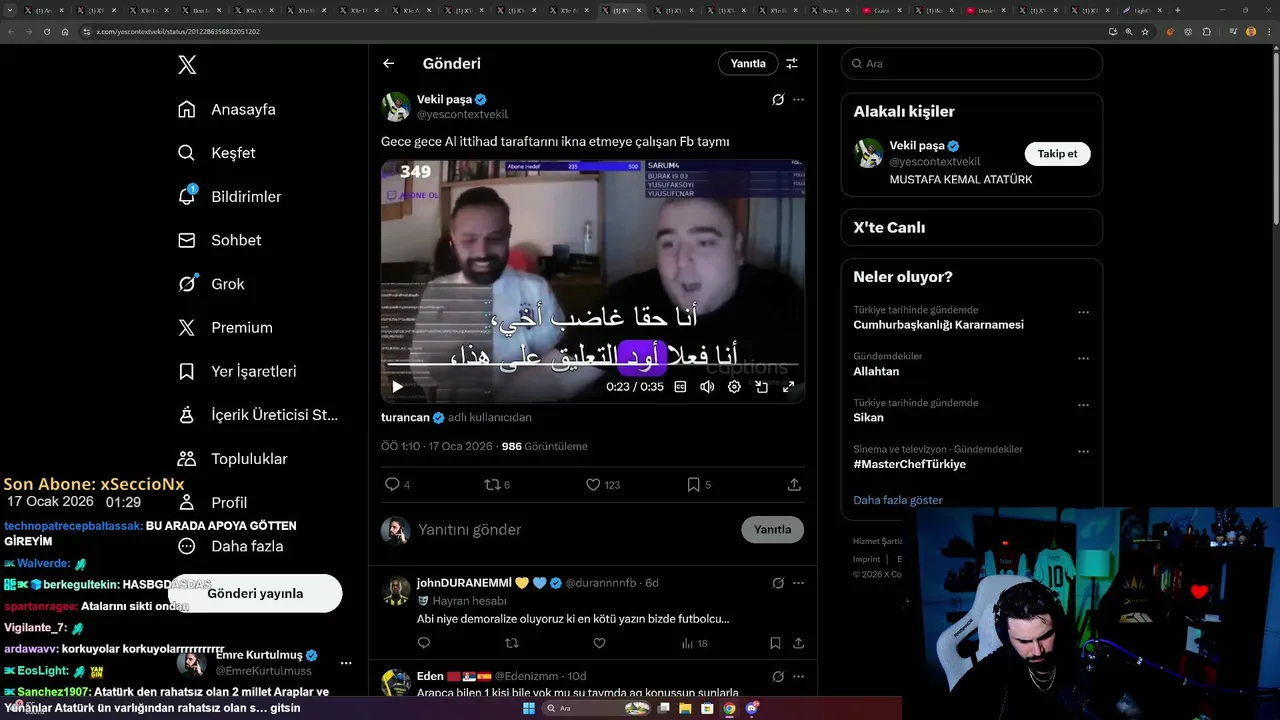Bookmark johnDURANEMMİ comment
The image size is (1280, 720).
click(x=775, y=644)
